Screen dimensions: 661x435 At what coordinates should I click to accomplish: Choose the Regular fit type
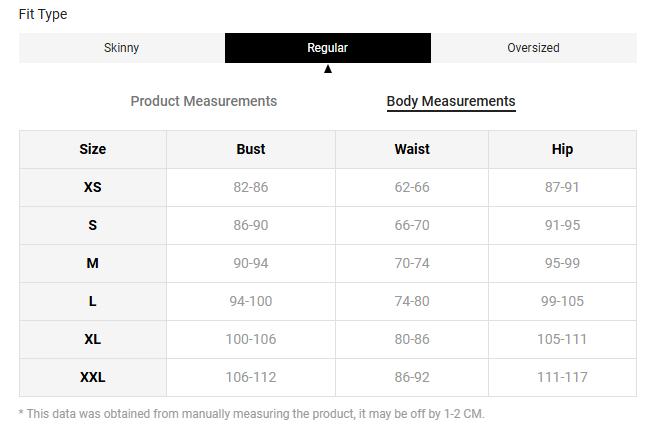[327, 48]
